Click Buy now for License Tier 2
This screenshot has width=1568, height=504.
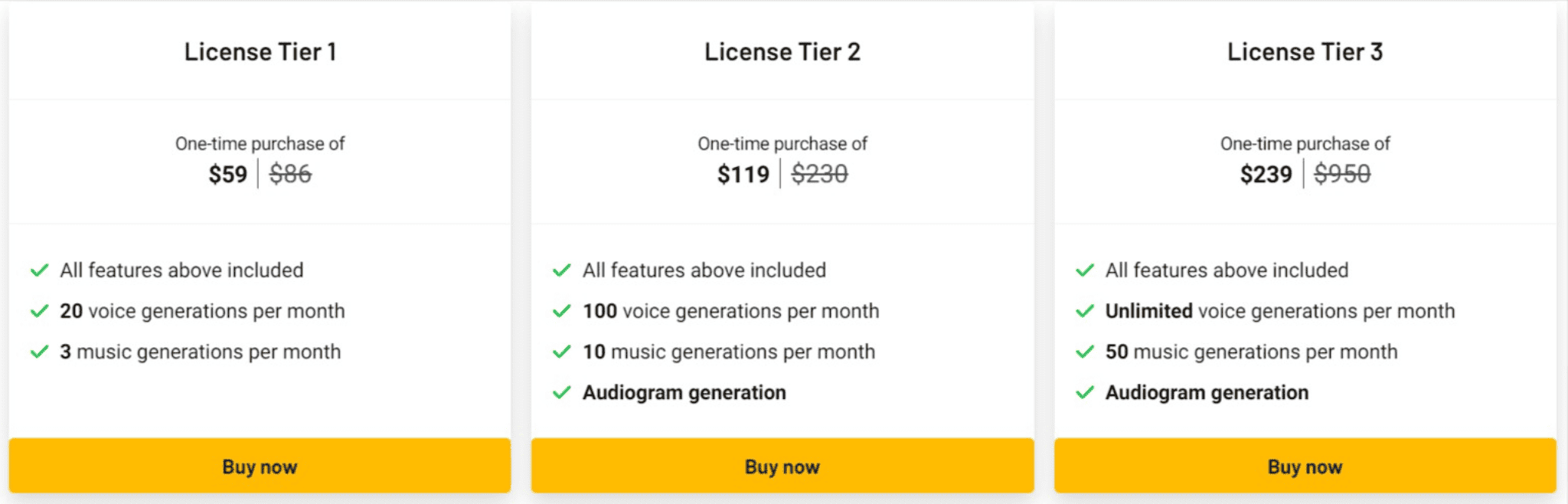(x=782, y=466)
